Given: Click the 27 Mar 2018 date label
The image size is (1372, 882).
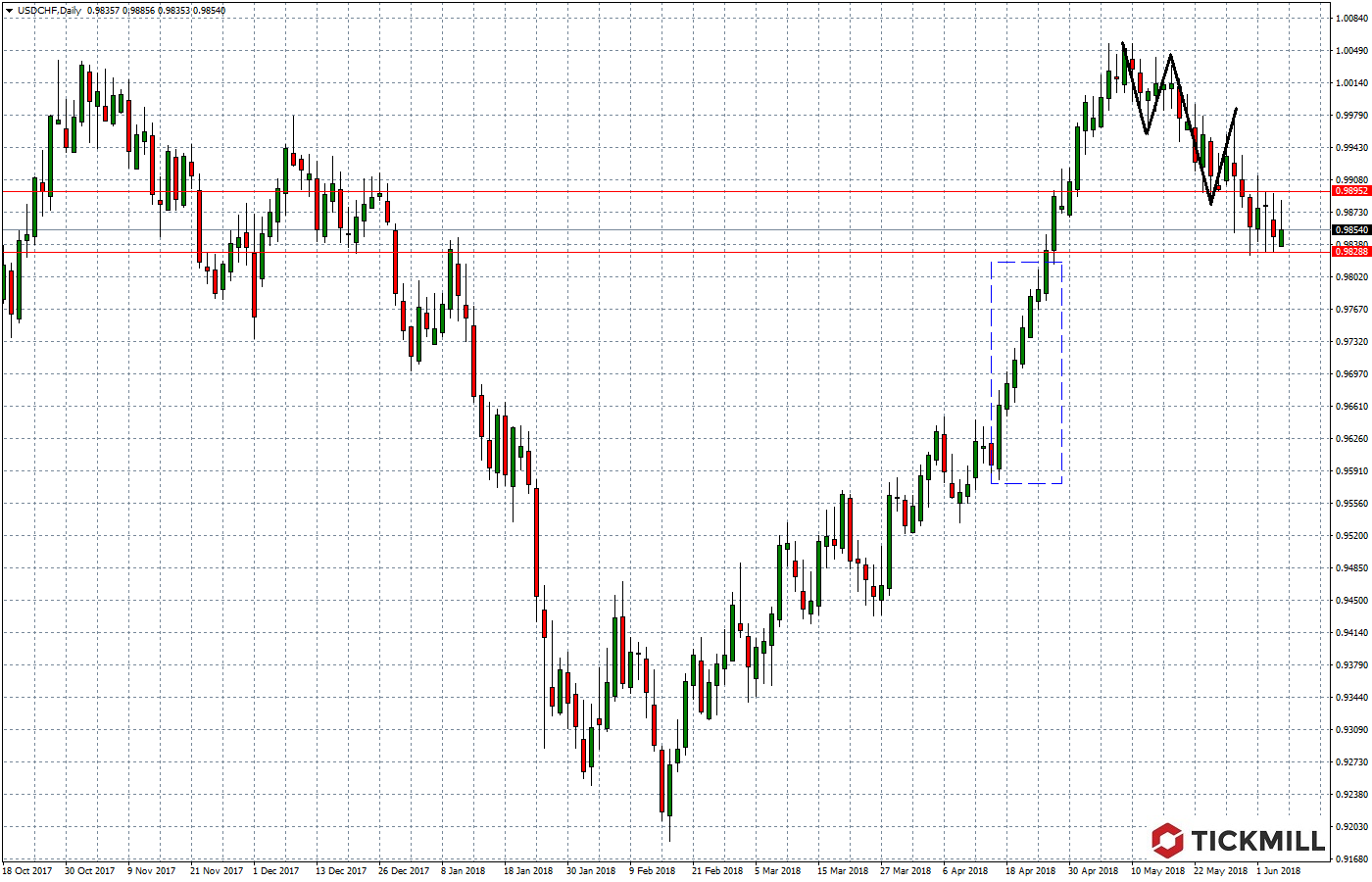Looking at the screenshot, I should [906, 870].
